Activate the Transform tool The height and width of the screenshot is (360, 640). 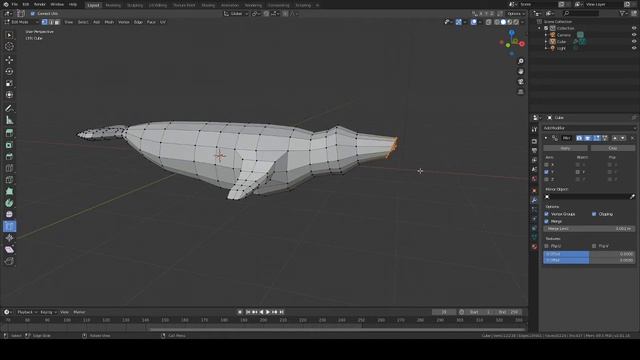pos(9,95)
